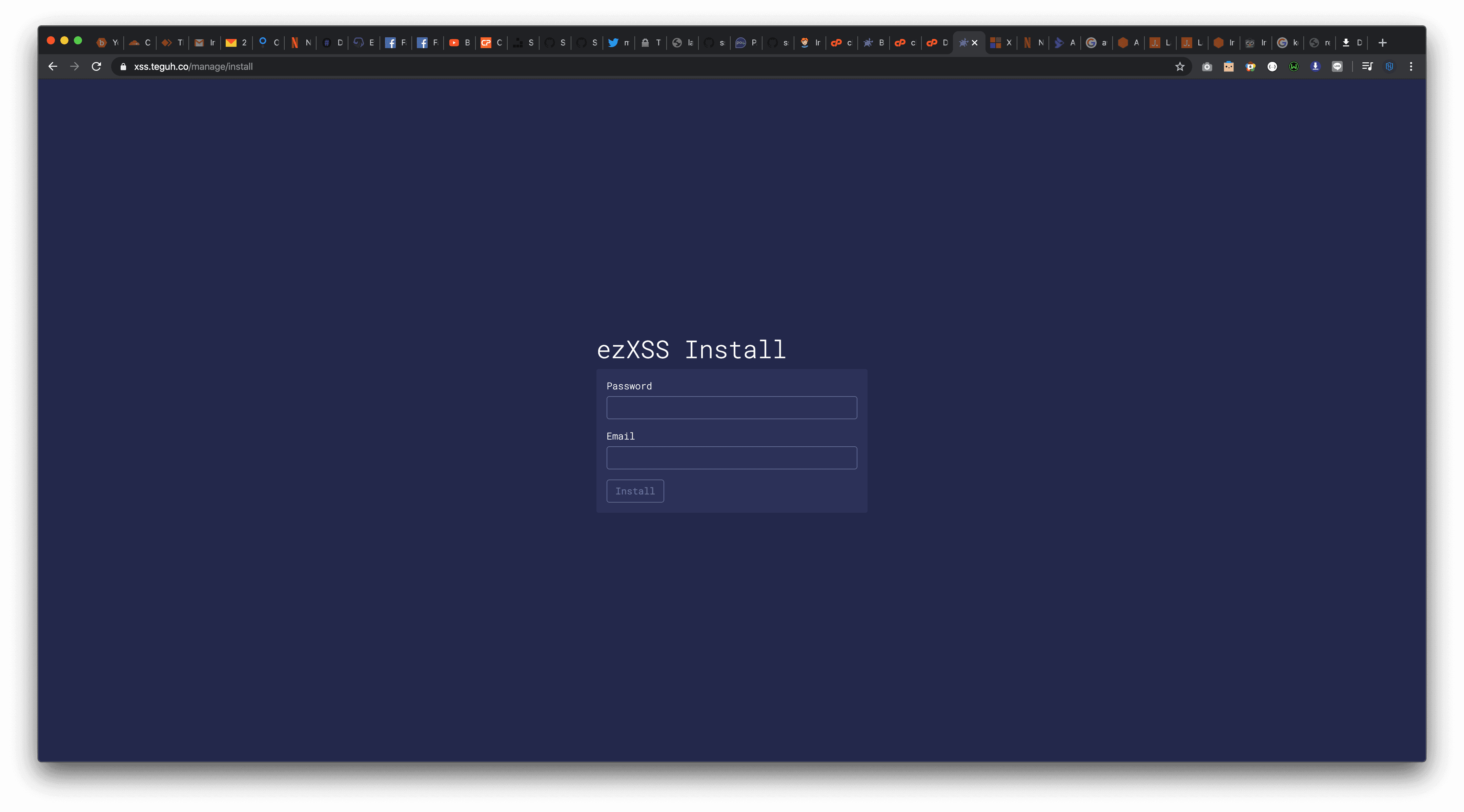Click the LINE extension icon
The width and height of the screenshot is (1464, 812).
coord(1337,66)
